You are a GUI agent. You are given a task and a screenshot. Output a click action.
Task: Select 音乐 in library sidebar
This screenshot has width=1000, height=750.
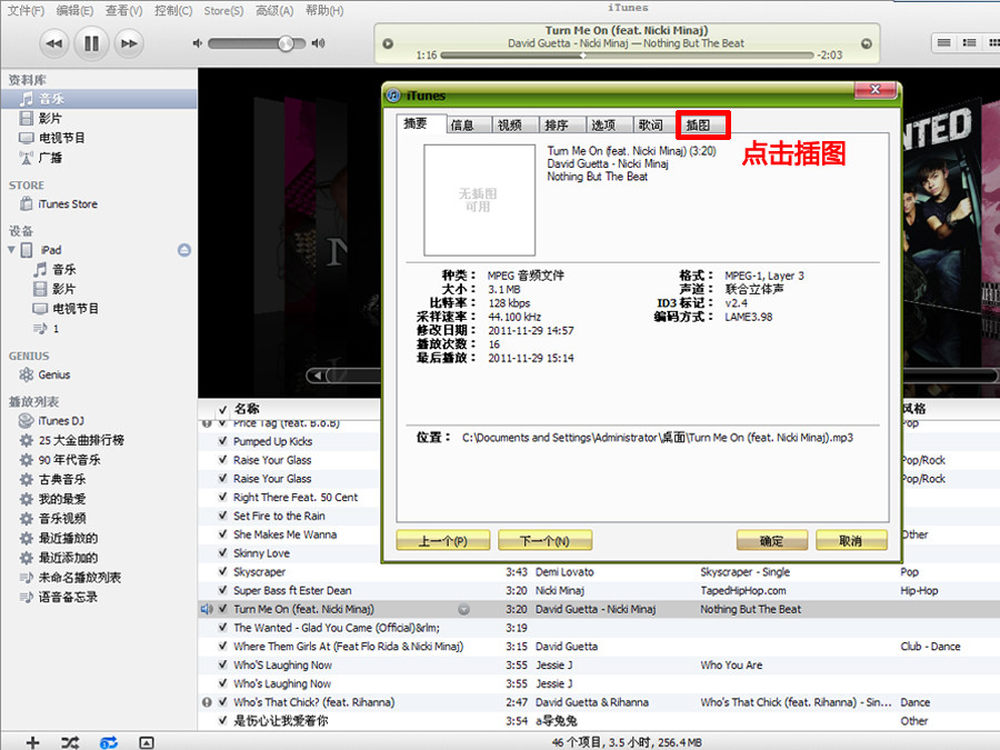coord(99,99)
